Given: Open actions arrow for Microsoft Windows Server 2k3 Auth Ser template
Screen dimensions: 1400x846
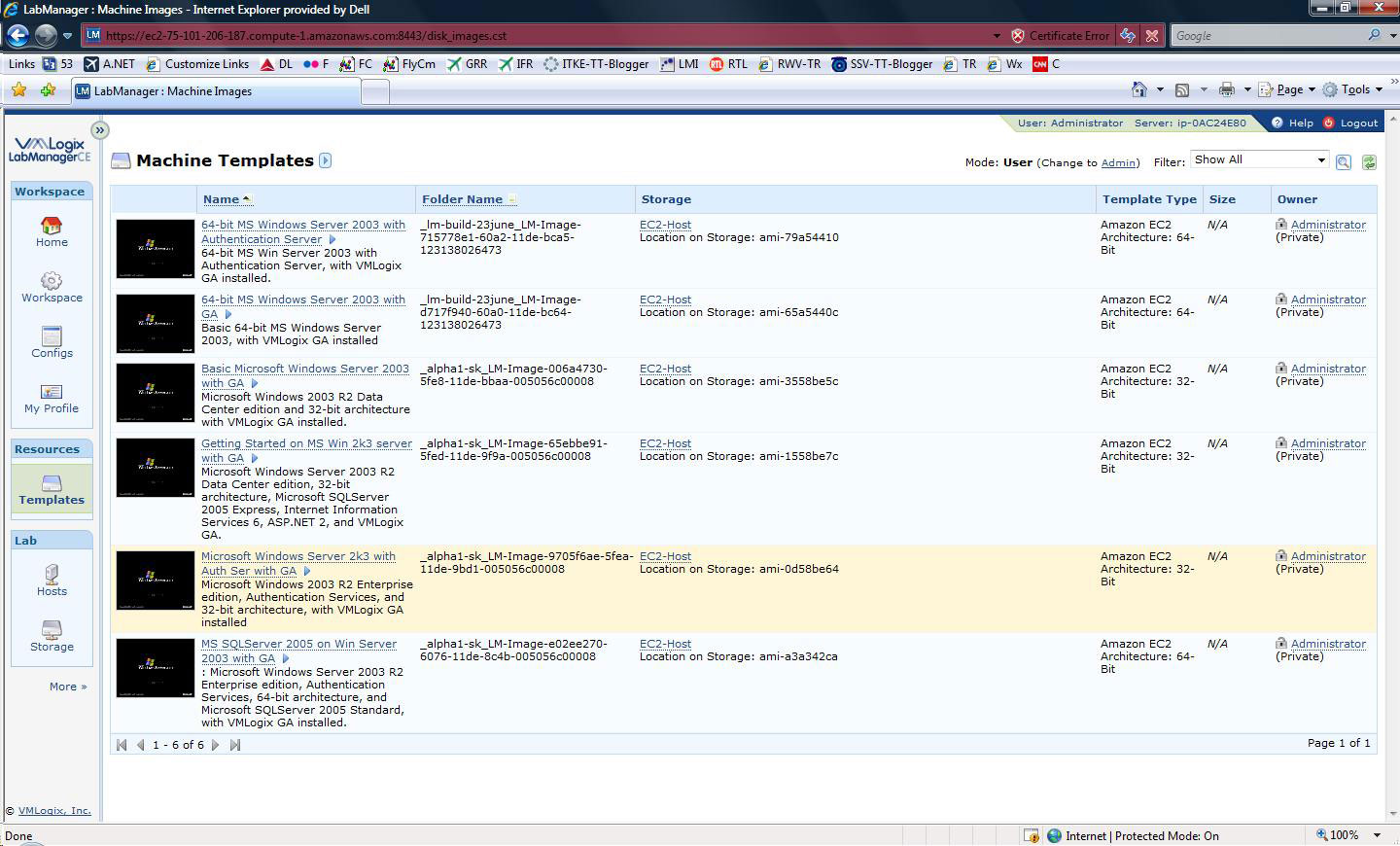Looking at the screenshot, I should click(x=307, y=571).
